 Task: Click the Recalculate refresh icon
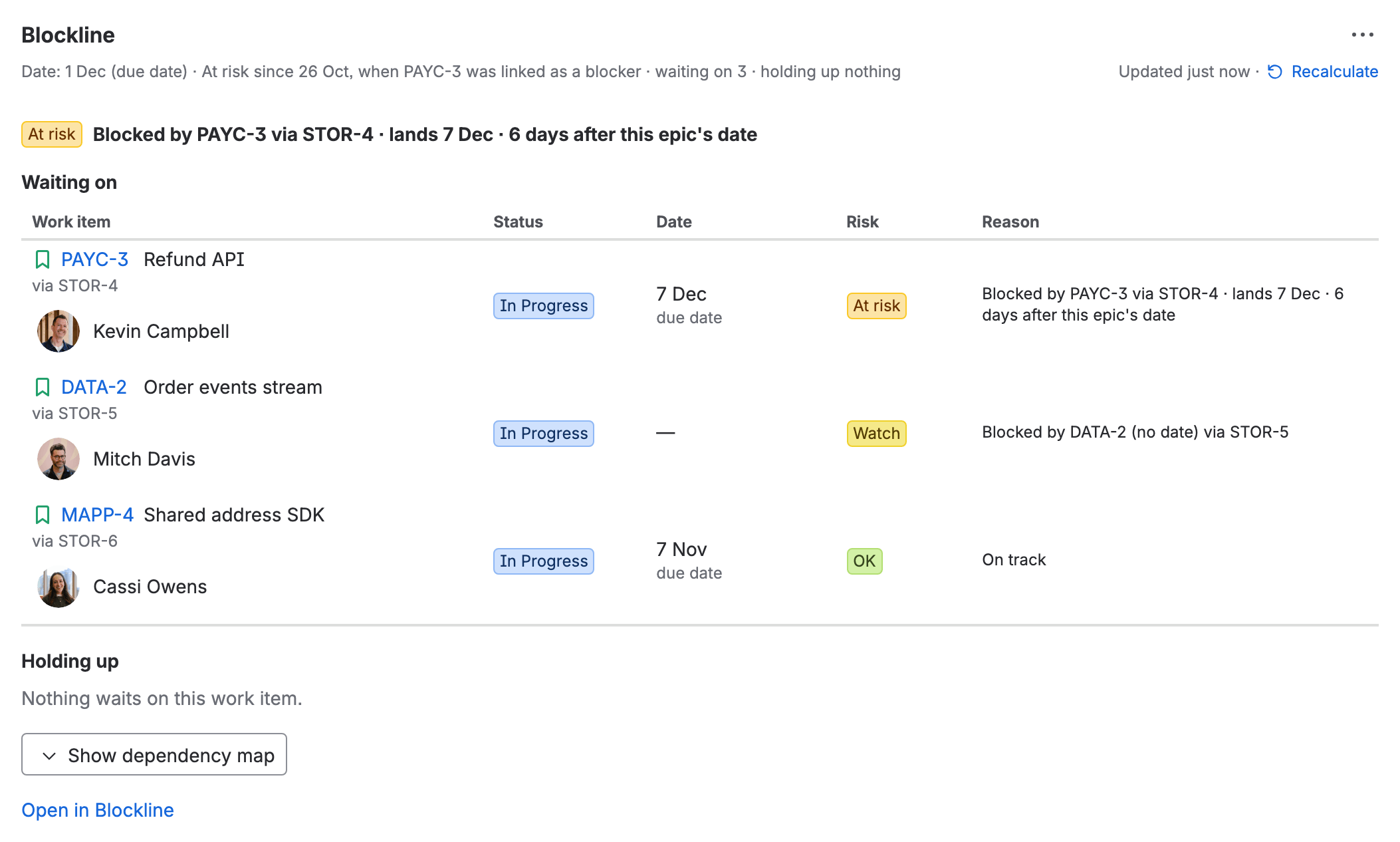pyautogui.click(x=1274, y=72)
